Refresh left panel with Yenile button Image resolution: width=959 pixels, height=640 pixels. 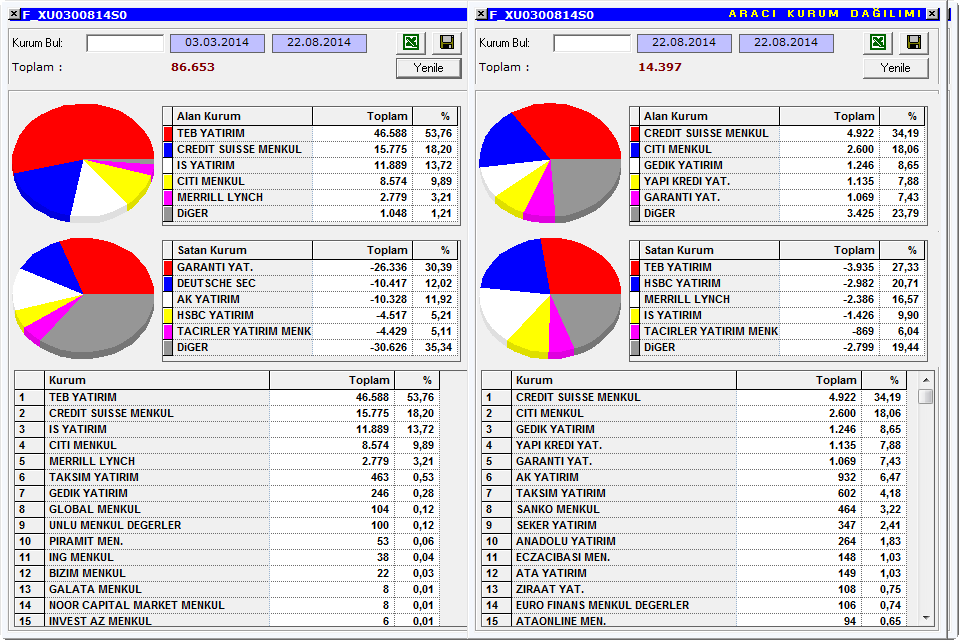pyautogui.click(x=428, y=68)
